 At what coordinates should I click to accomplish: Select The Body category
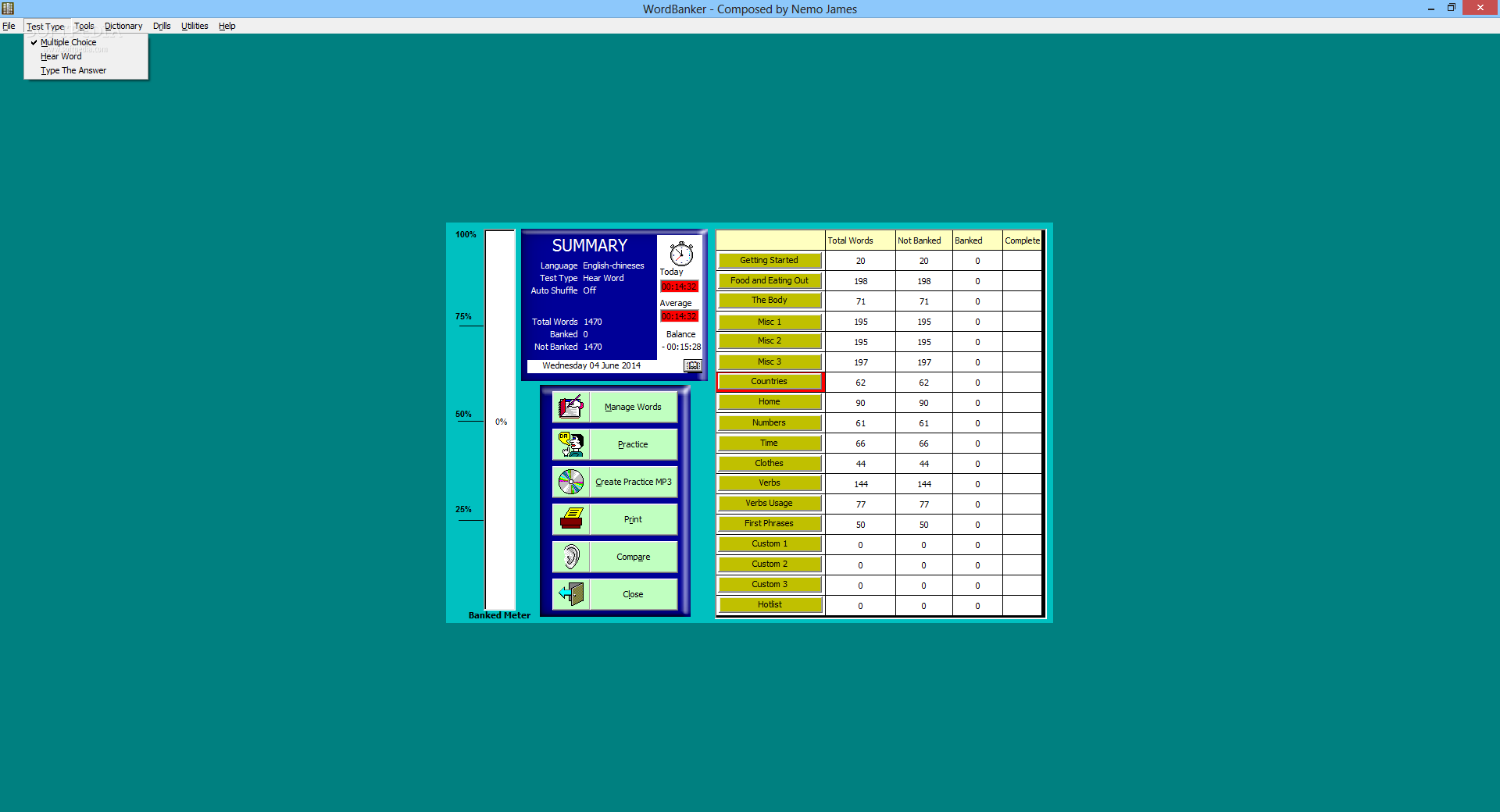pyautogui.click(x=770, y=300)
